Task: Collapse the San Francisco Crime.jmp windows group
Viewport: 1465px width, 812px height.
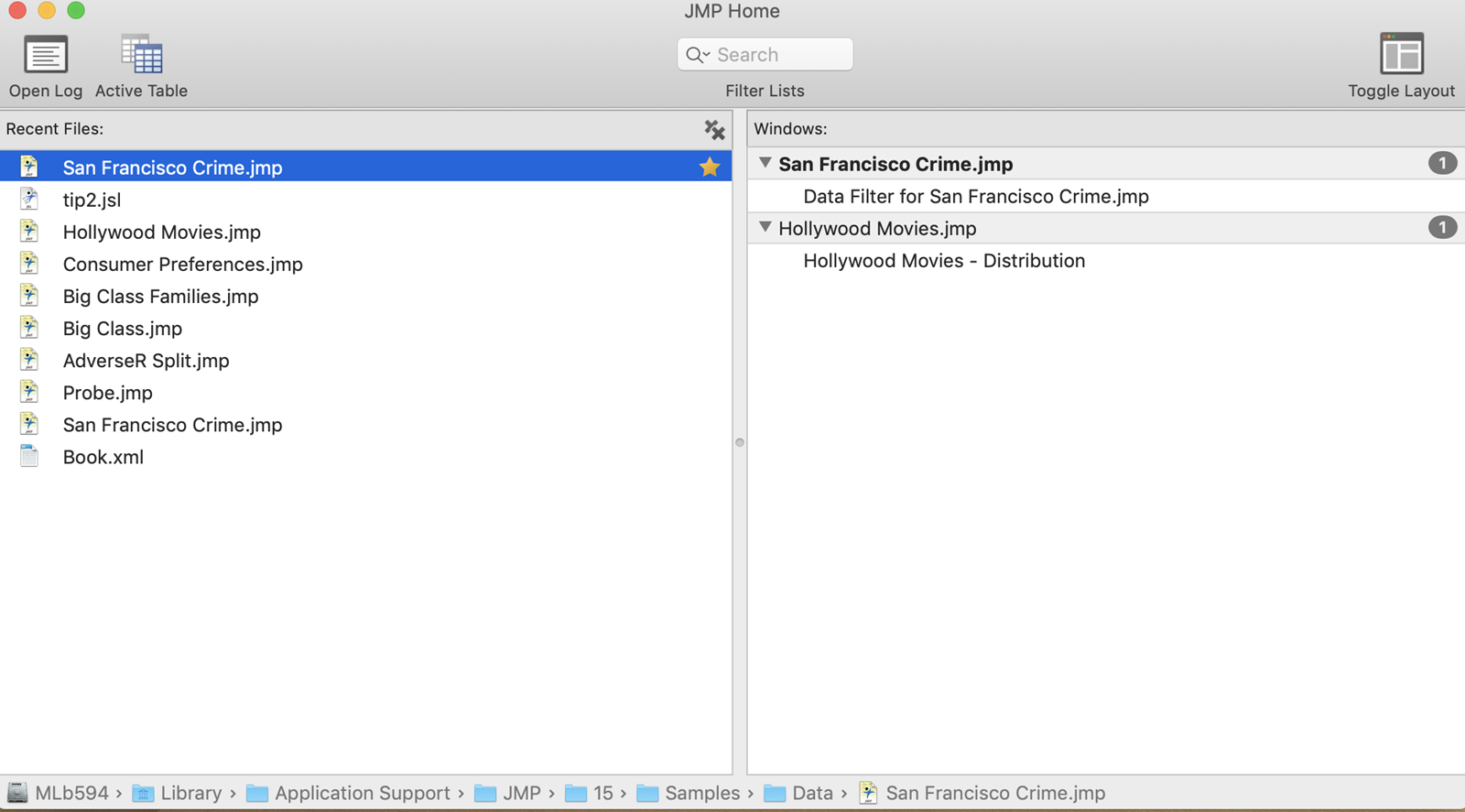Action: [765, 163]
